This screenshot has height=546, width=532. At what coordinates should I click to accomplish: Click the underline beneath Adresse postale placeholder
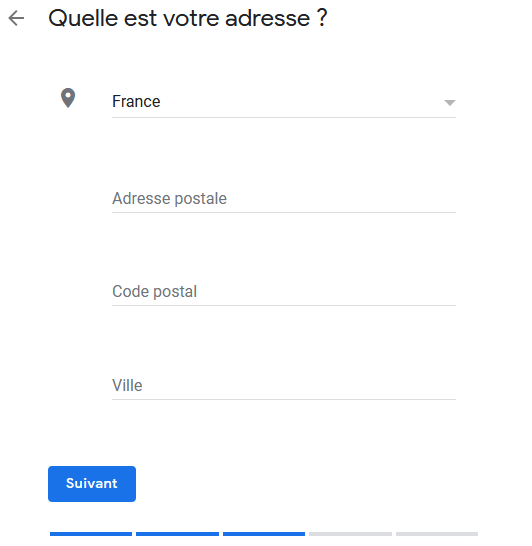[x=283, y=212]
